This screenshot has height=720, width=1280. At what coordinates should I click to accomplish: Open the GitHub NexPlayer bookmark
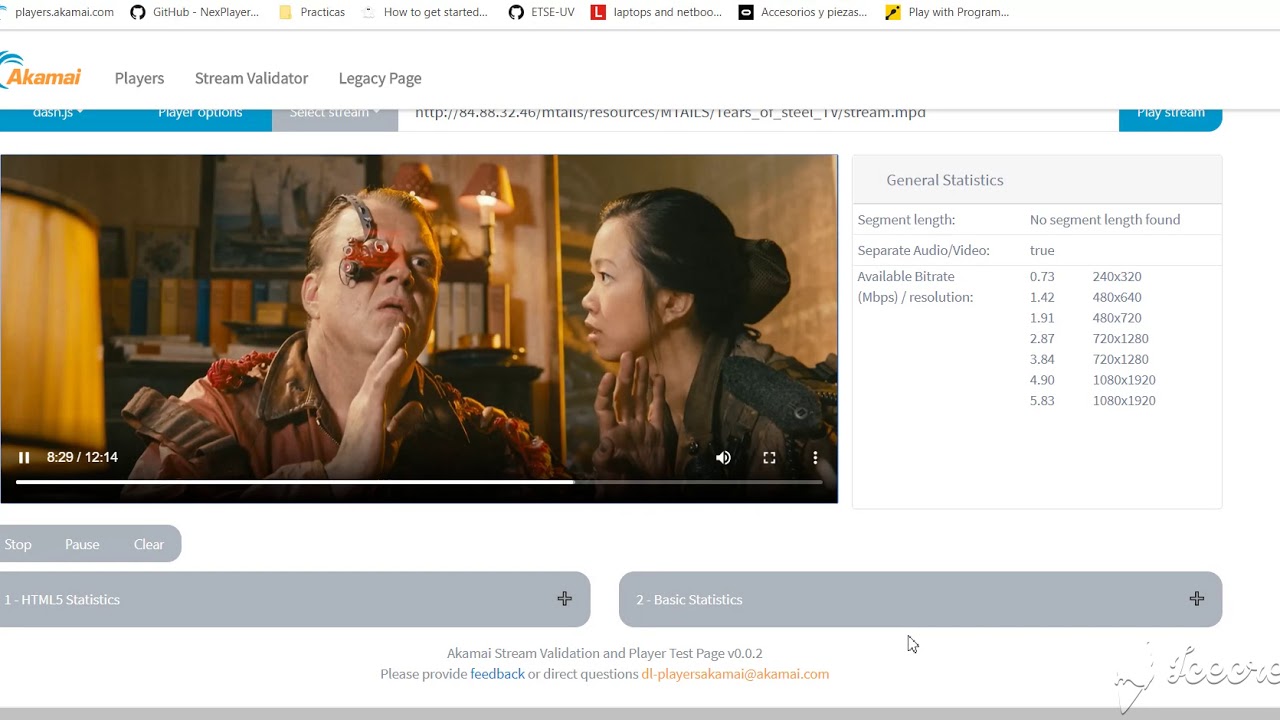pyautogui.click(x=194, y=12)
